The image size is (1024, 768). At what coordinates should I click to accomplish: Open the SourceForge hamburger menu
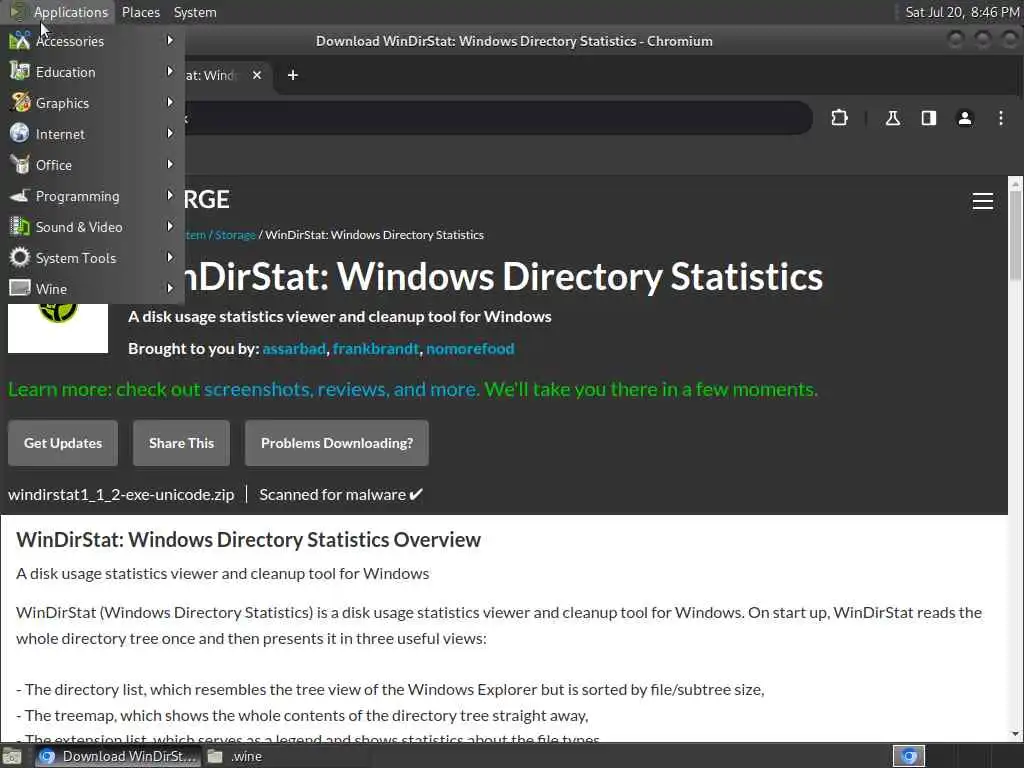[983, 201]
